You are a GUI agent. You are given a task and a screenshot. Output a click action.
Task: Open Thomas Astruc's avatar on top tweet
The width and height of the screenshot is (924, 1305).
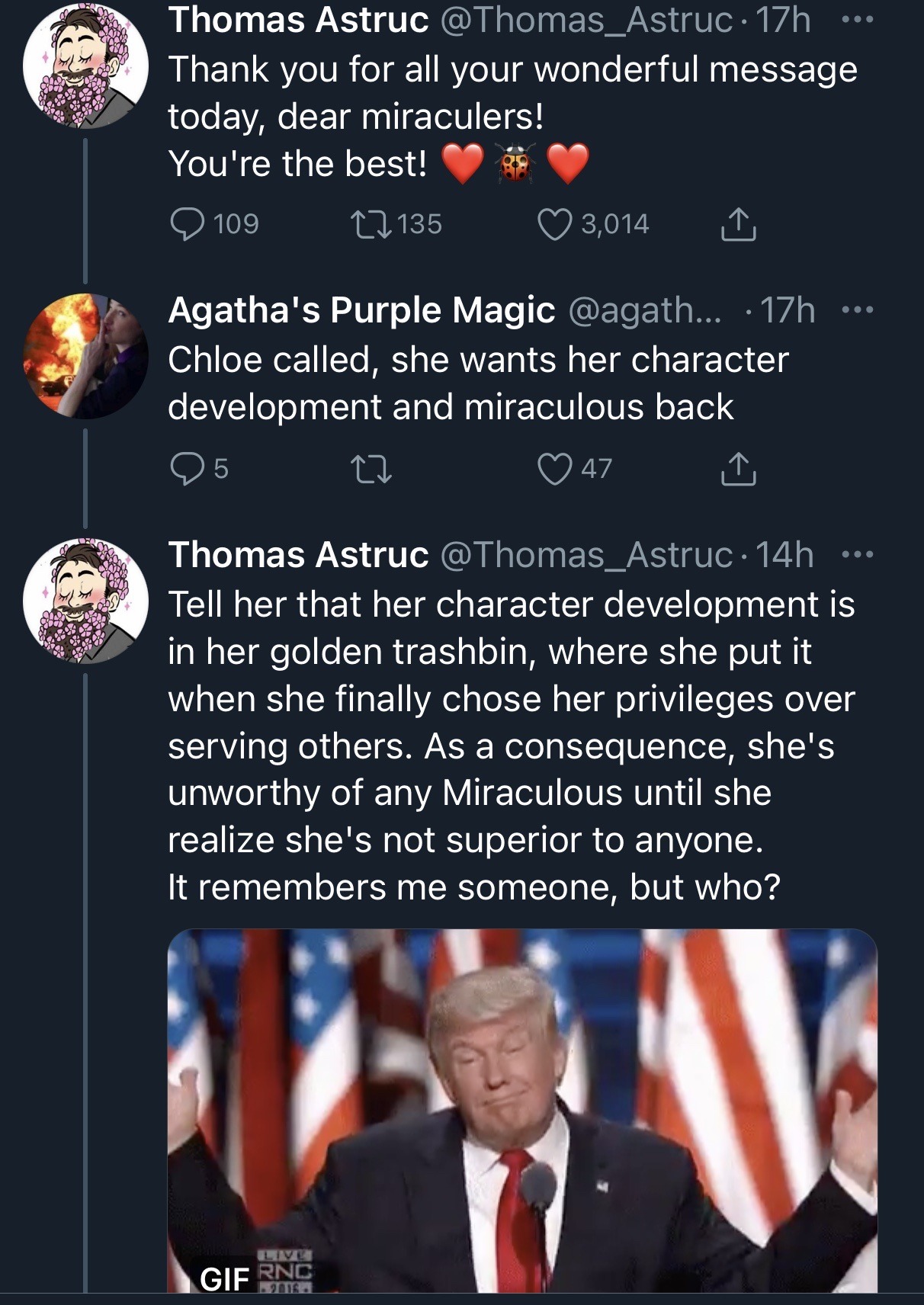85,65
